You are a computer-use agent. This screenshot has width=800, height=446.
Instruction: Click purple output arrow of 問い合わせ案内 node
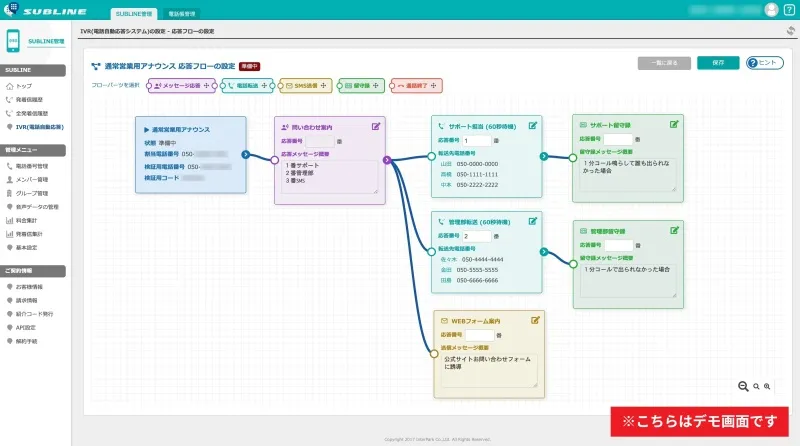(x=387, y=160)
